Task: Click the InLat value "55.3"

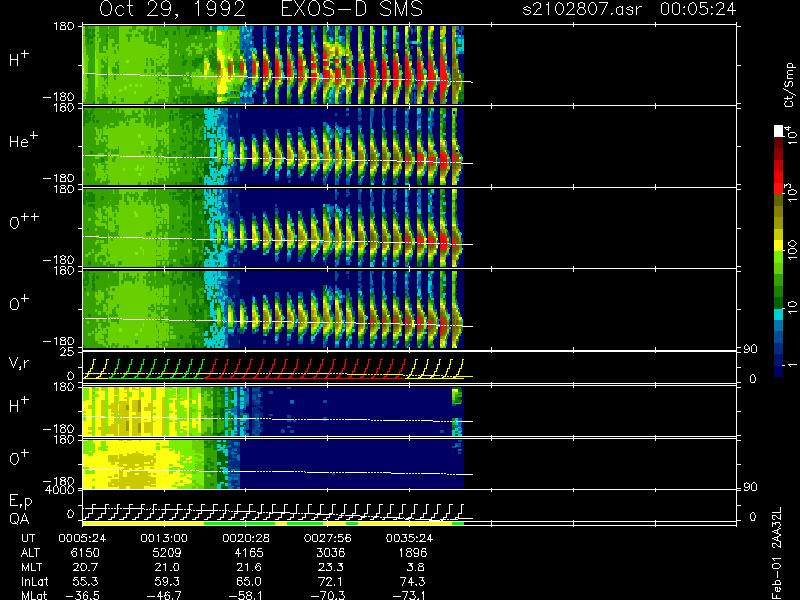Action: [86, 581]
